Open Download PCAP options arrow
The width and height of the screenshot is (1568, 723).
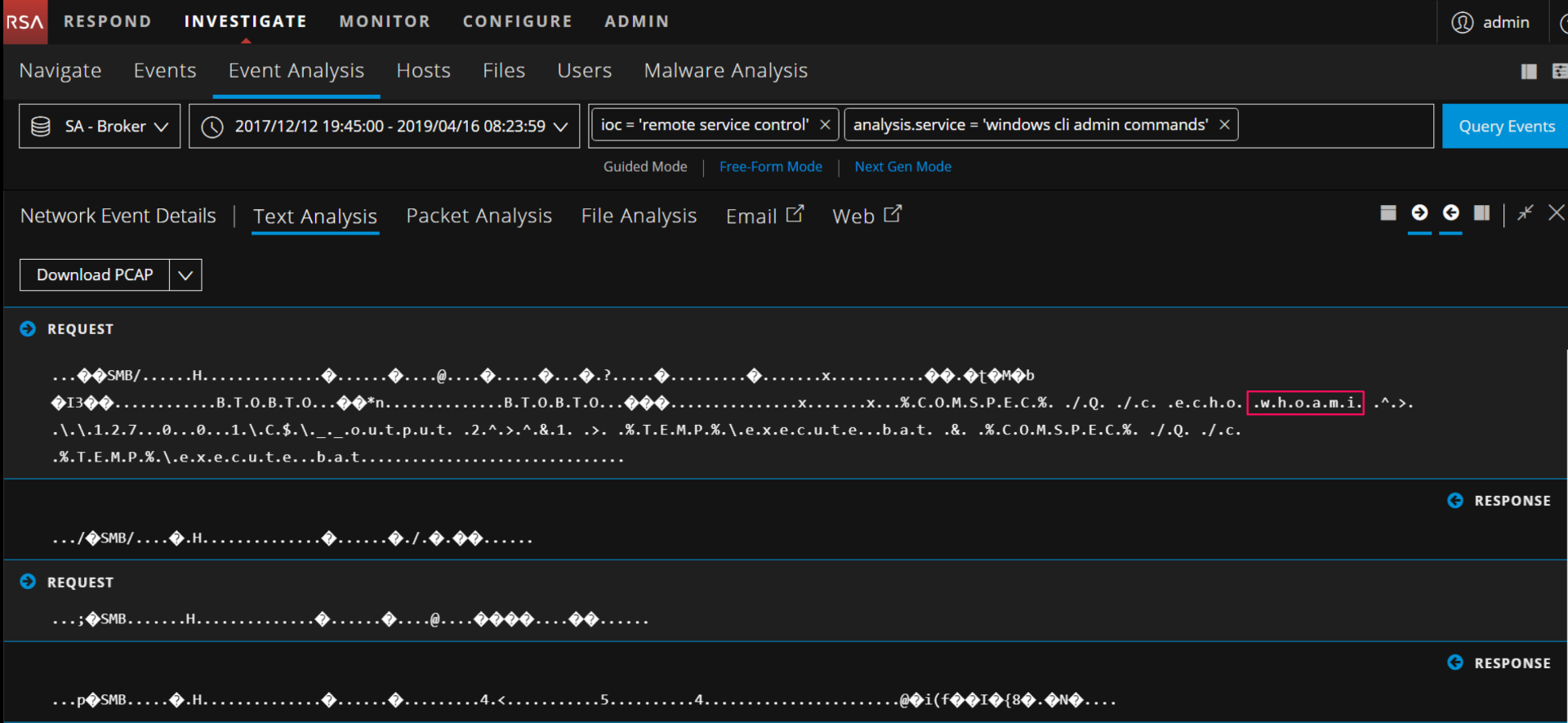click(x=185, y=275)
